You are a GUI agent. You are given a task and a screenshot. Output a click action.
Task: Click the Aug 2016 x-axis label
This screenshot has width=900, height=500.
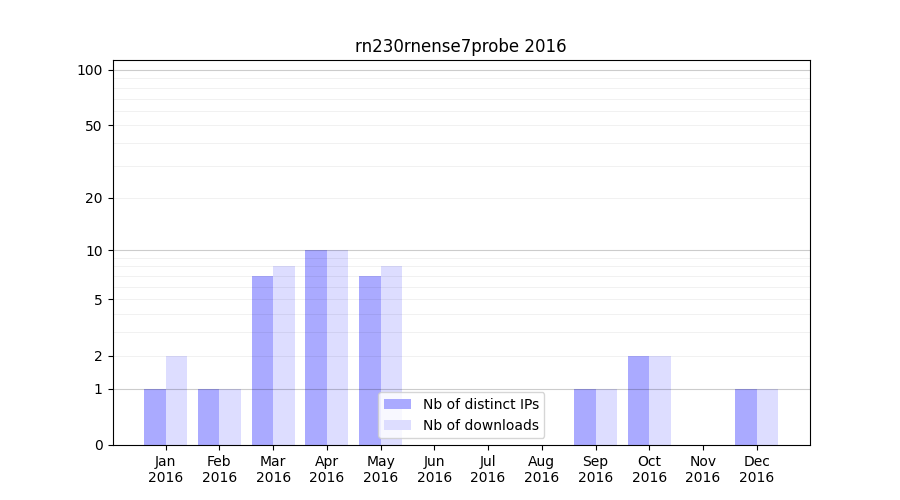(541, 469)
